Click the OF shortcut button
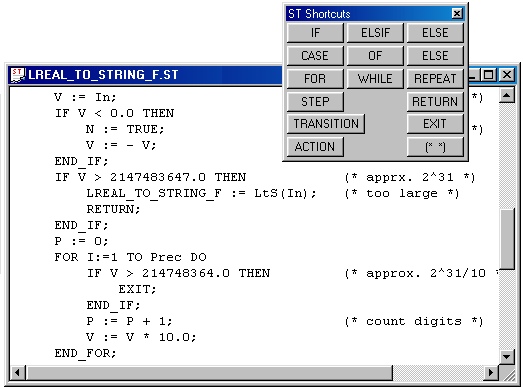 (375, 55)
